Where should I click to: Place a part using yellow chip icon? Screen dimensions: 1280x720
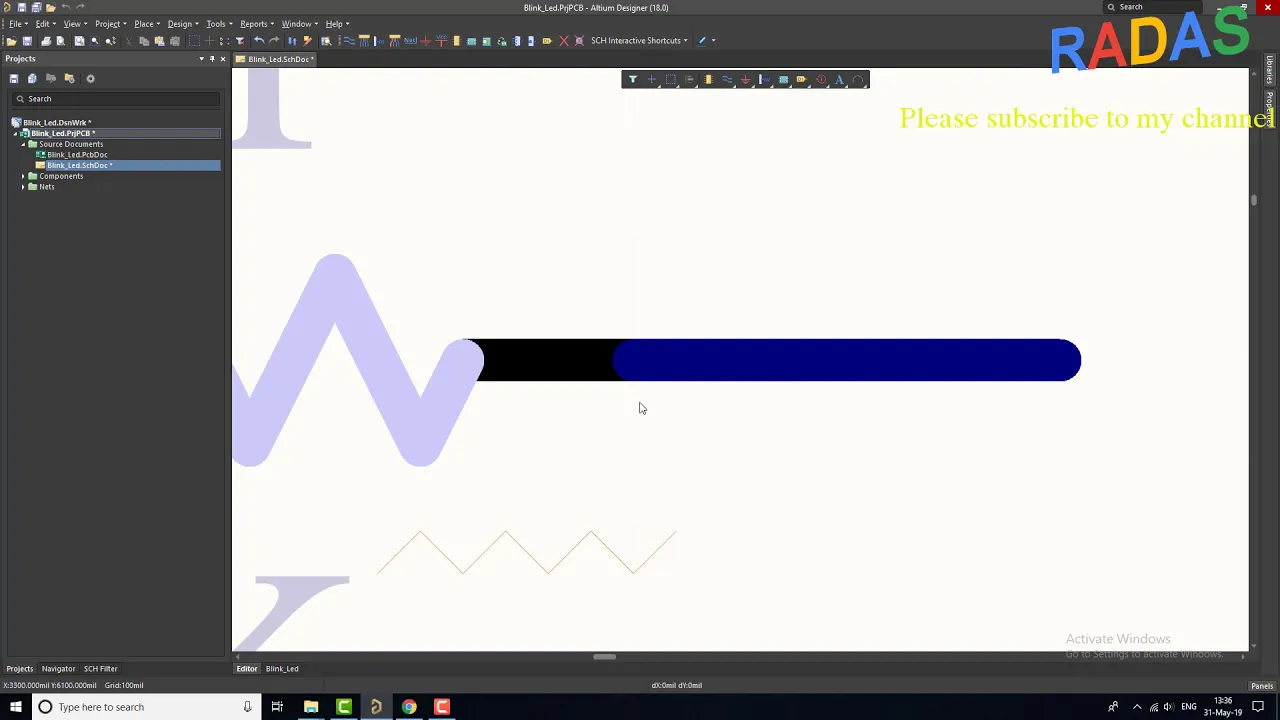(x=708, y=80)
